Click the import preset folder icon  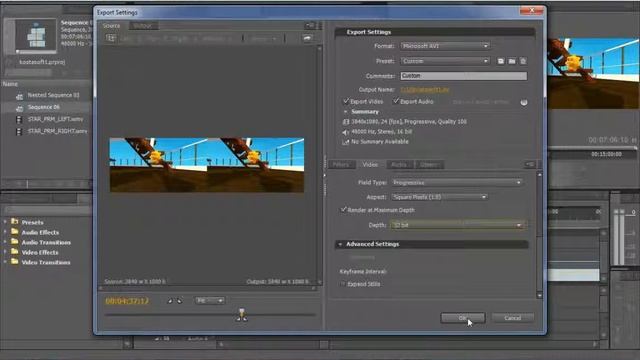pos(512,61)
